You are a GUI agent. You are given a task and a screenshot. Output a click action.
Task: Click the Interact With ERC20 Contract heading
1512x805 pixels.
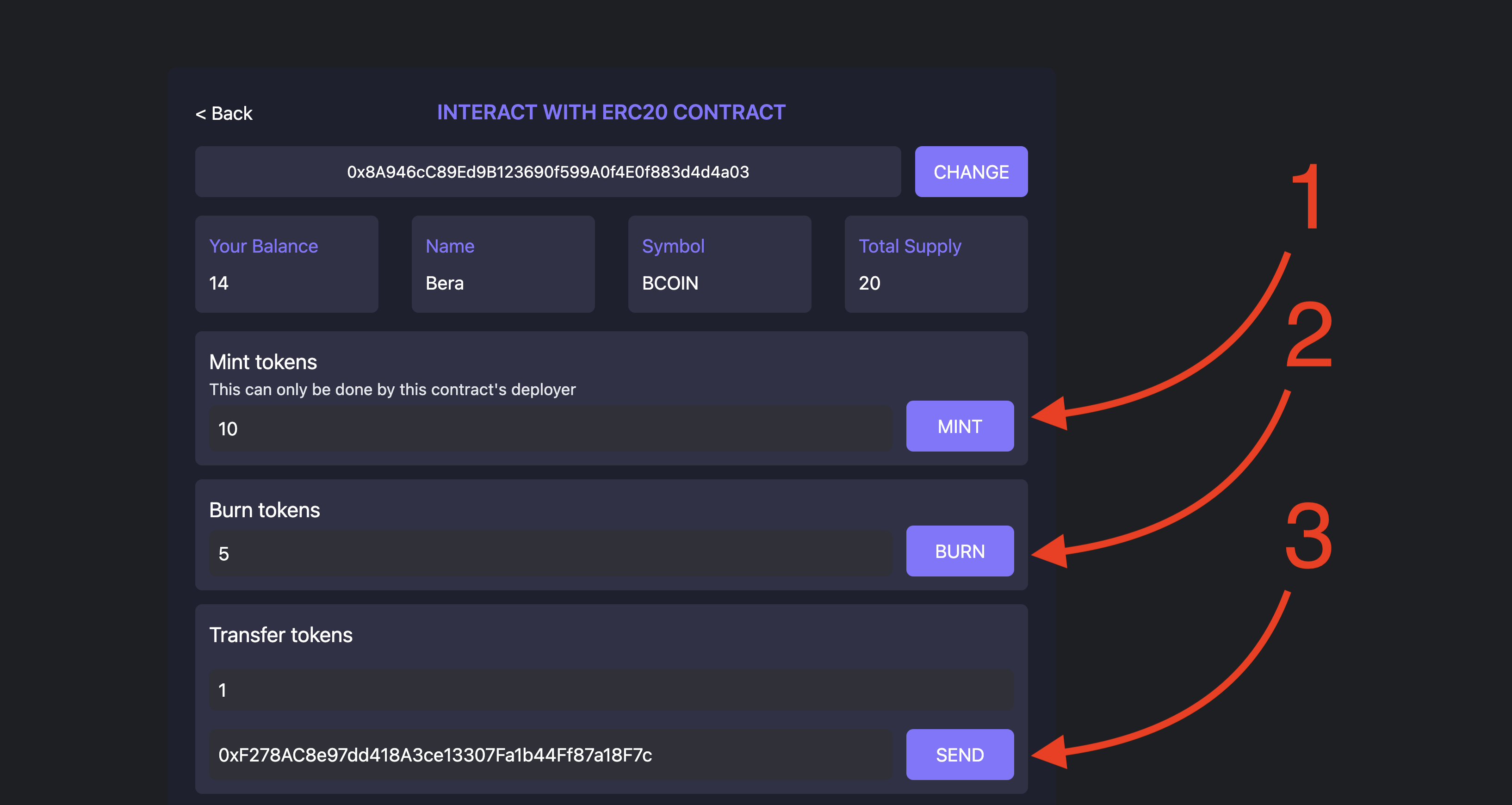610,112
